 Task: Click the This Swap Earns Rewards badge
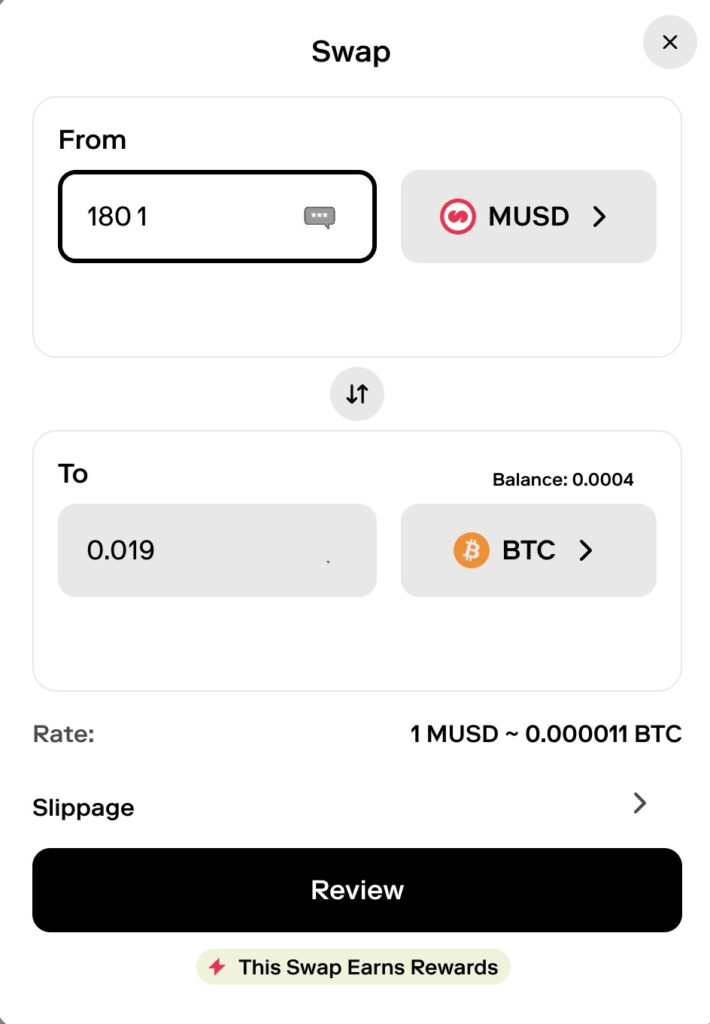coord(354,967)
